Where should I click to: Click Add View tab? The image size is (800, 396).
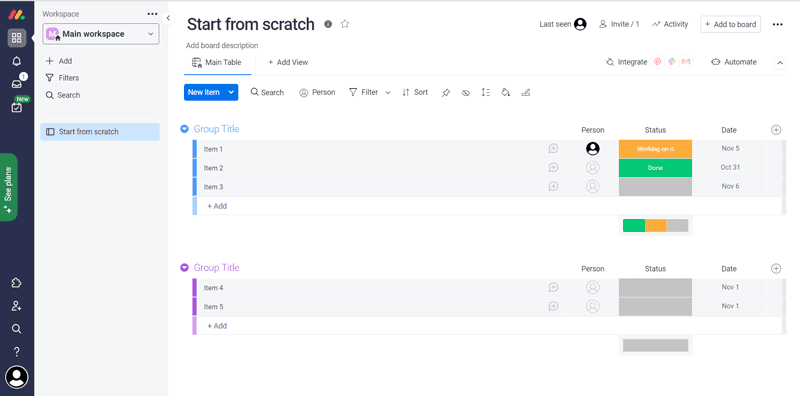click(288, 62)
